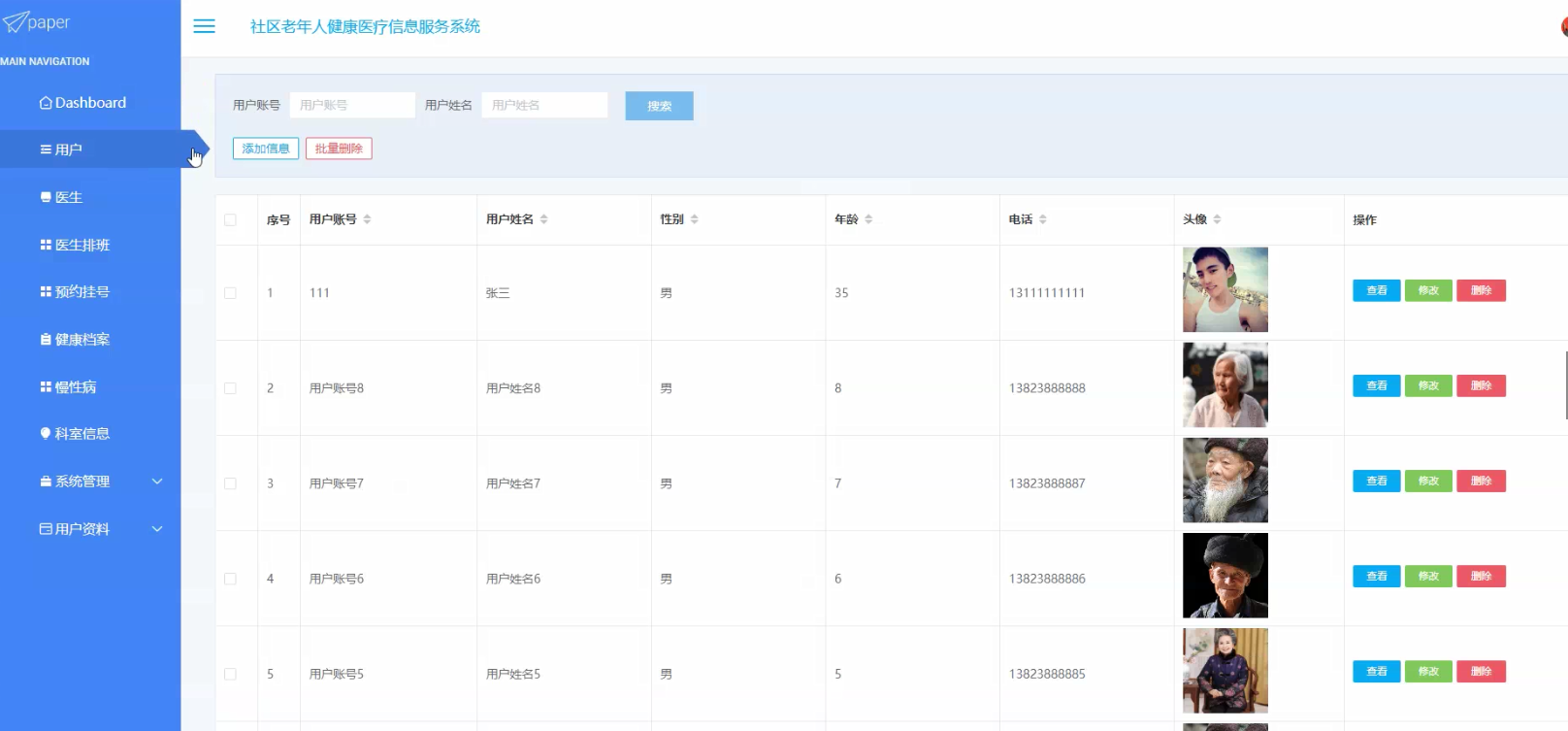Viewport: 1568px width, 731px height.
Task: Open the 健康档案 menu item
Action: click(90, 339)
